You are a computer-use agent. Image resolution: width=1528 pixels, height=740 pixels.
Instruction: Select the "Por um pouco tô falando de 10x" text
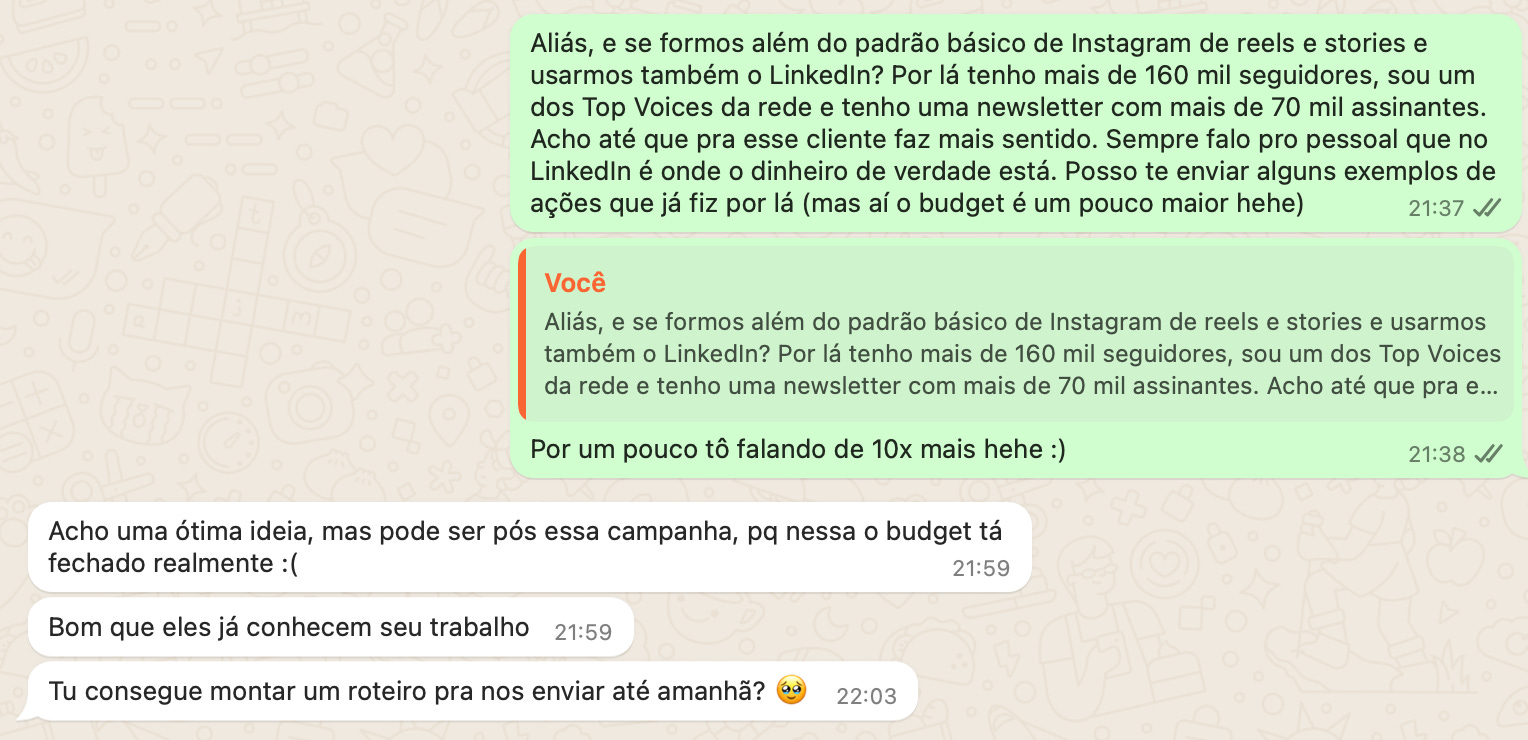[x=797, y=450]
